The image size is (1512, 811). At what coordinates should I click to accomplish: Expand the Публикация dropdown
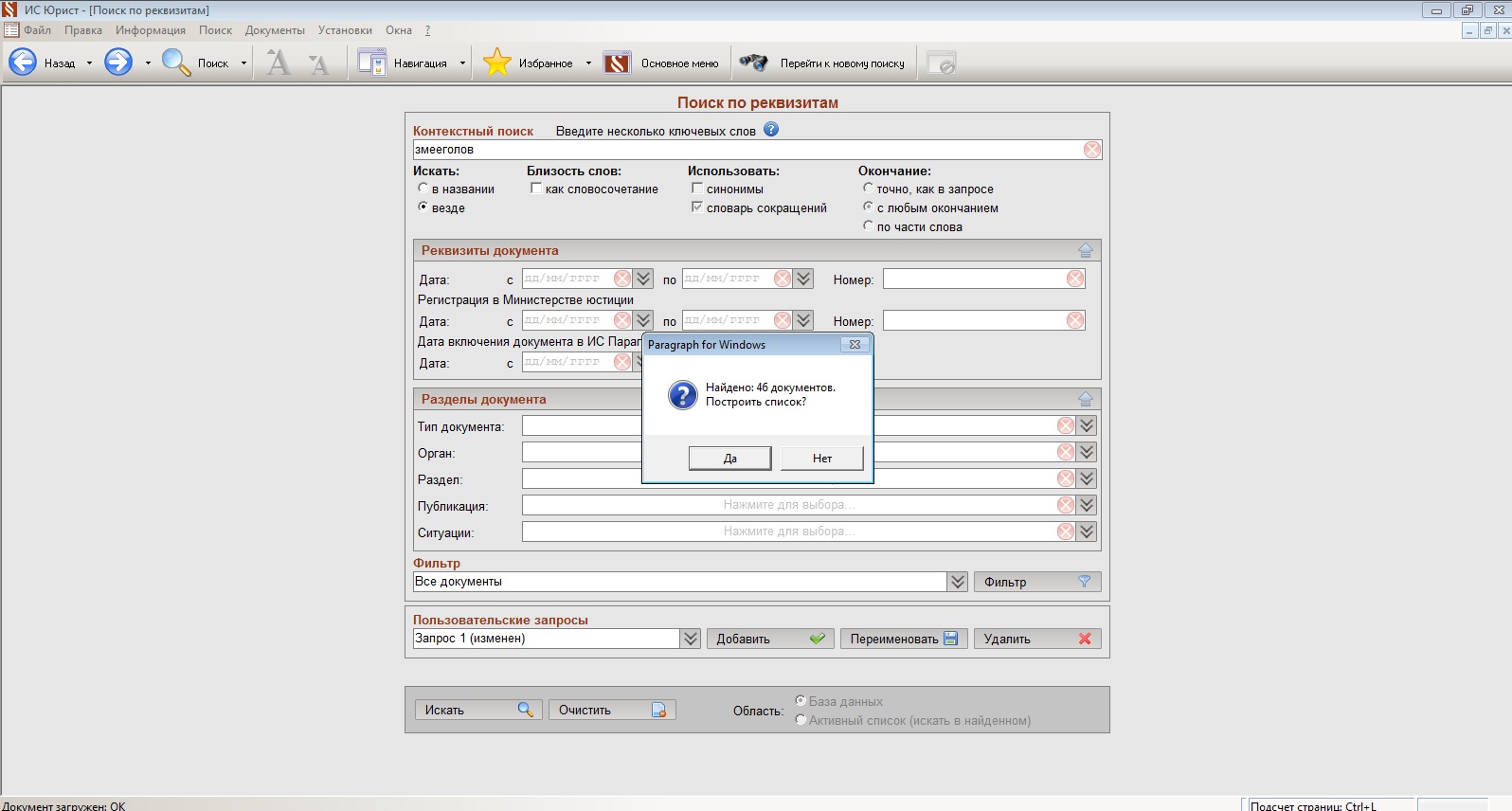1088,506
